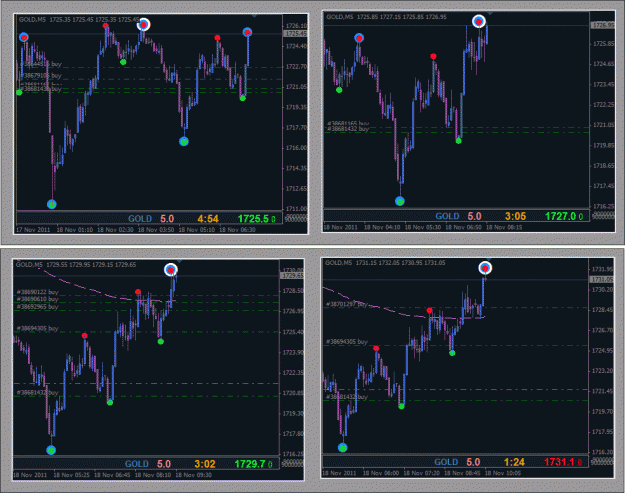Screen dimensions: 625x493
Task: Select the blue-ringed green low marker in the 1729.7 chart
Action: pos(51,450)
